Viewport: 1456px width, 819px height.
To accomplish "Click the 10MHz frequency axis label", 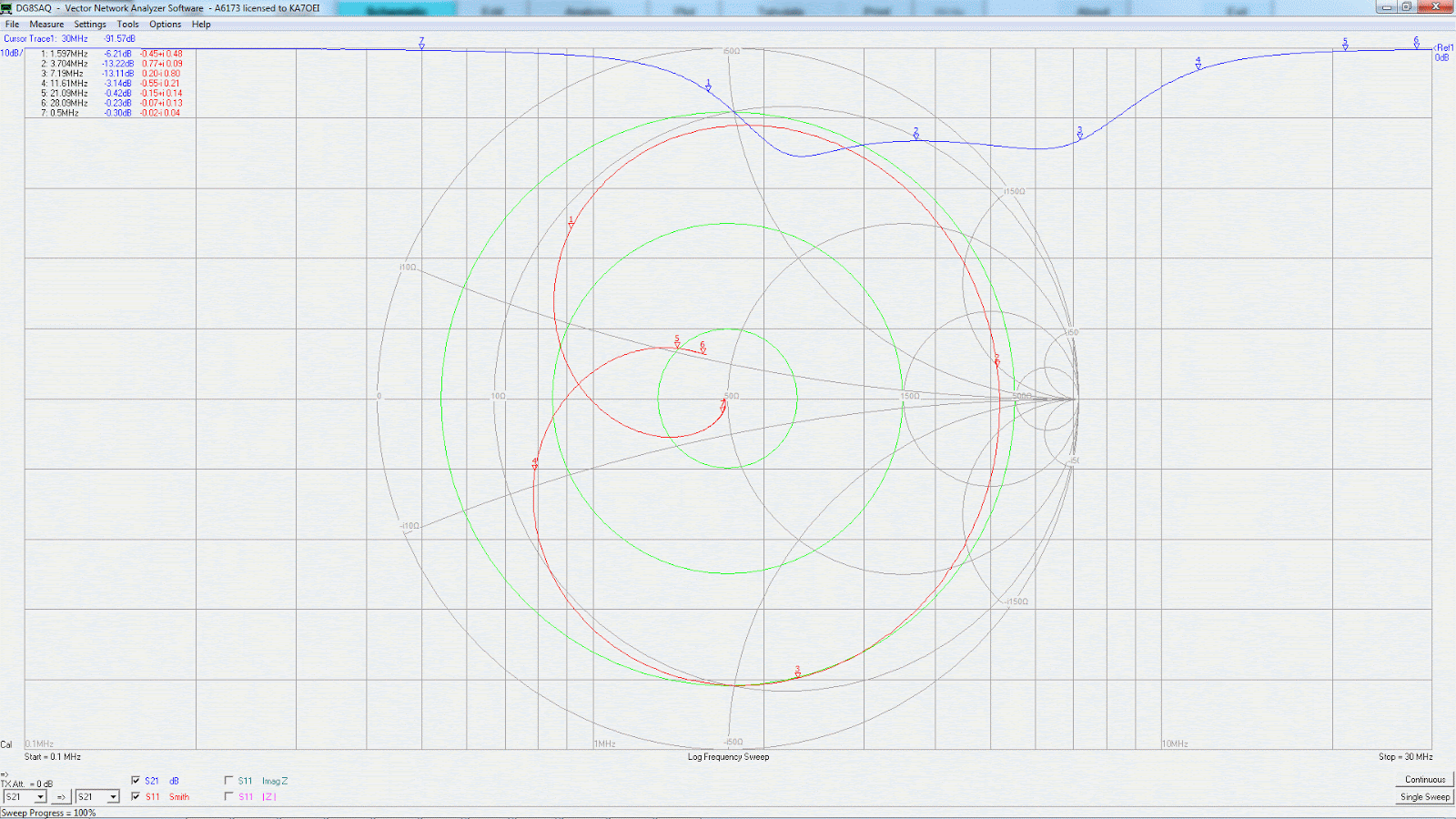I will click(x=1175, y=744).
